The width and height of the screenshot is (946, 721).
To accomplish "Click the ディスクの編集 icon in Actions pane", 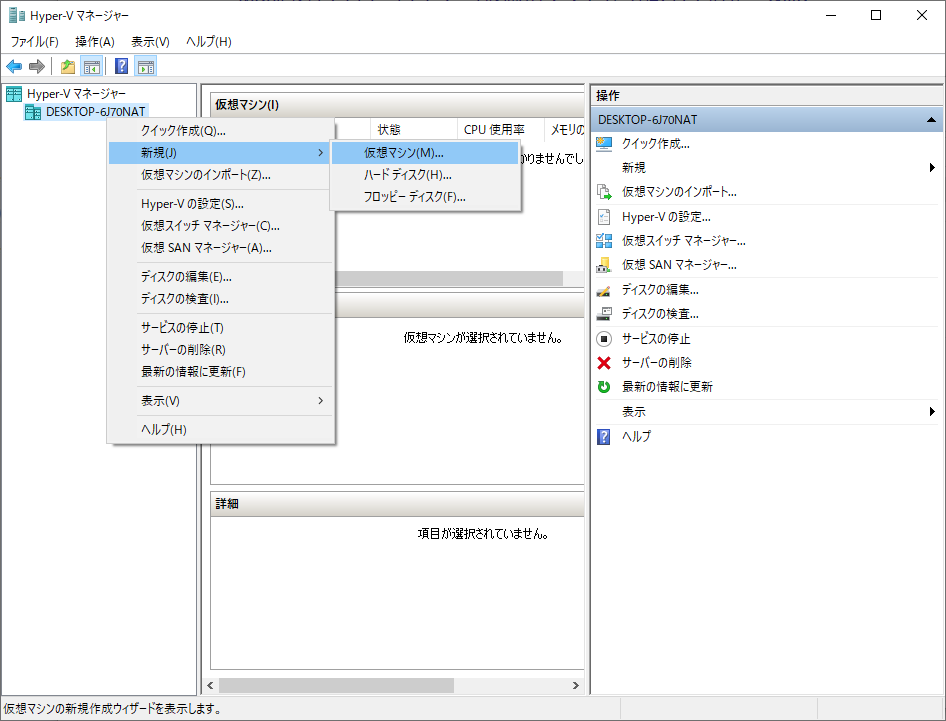I will tap(604, 290).
